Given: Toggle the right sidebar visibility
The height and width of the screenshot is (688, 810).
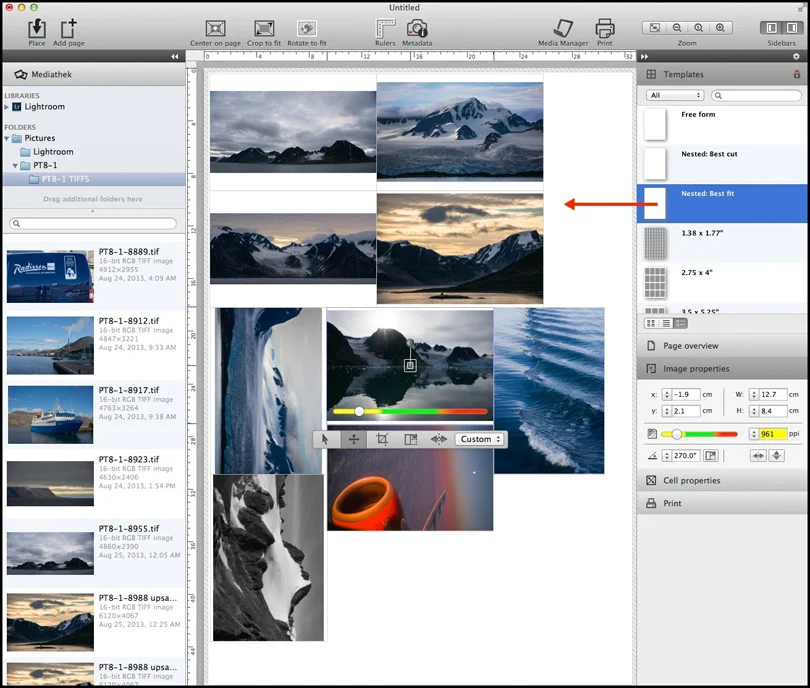Looking at the screenshot, I should [x=791, y=28].
